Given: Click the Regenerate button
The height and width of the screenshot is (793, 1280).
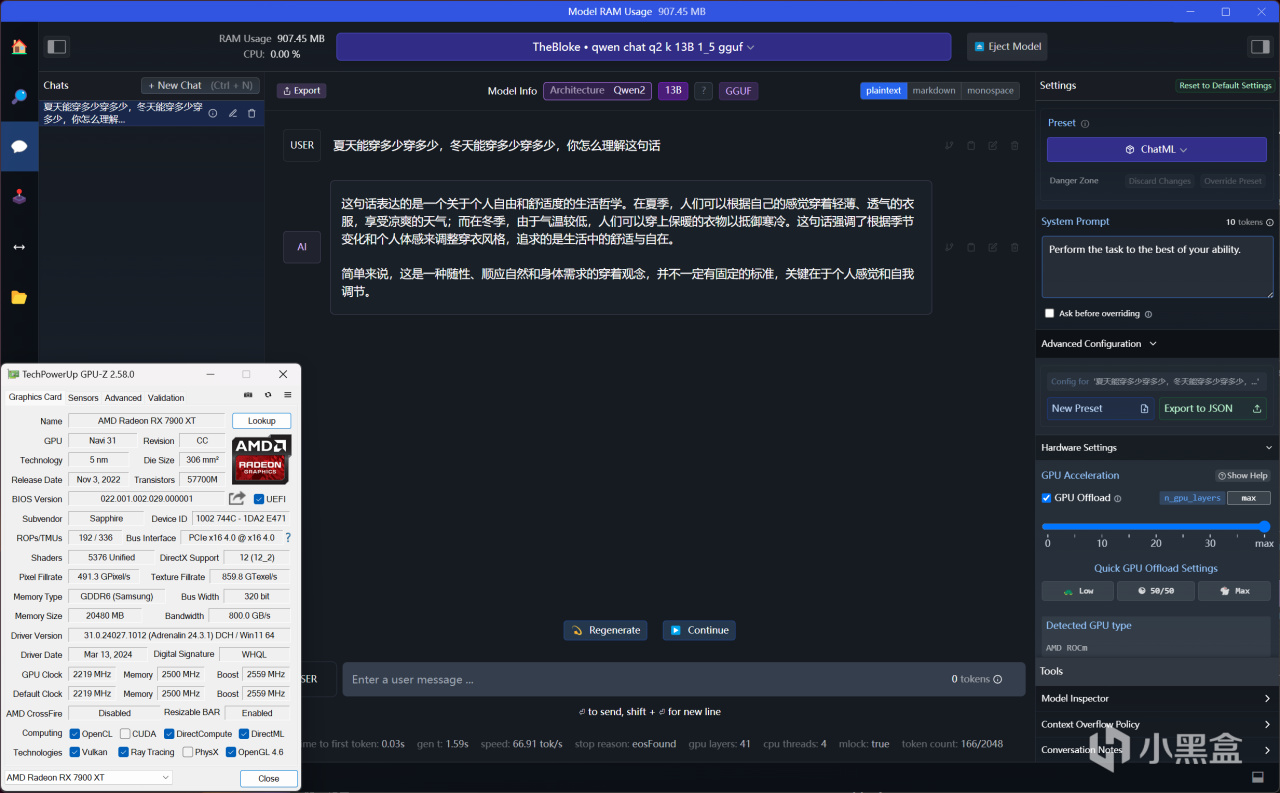Looking at the screenshot, I should [x=605, y=630].
